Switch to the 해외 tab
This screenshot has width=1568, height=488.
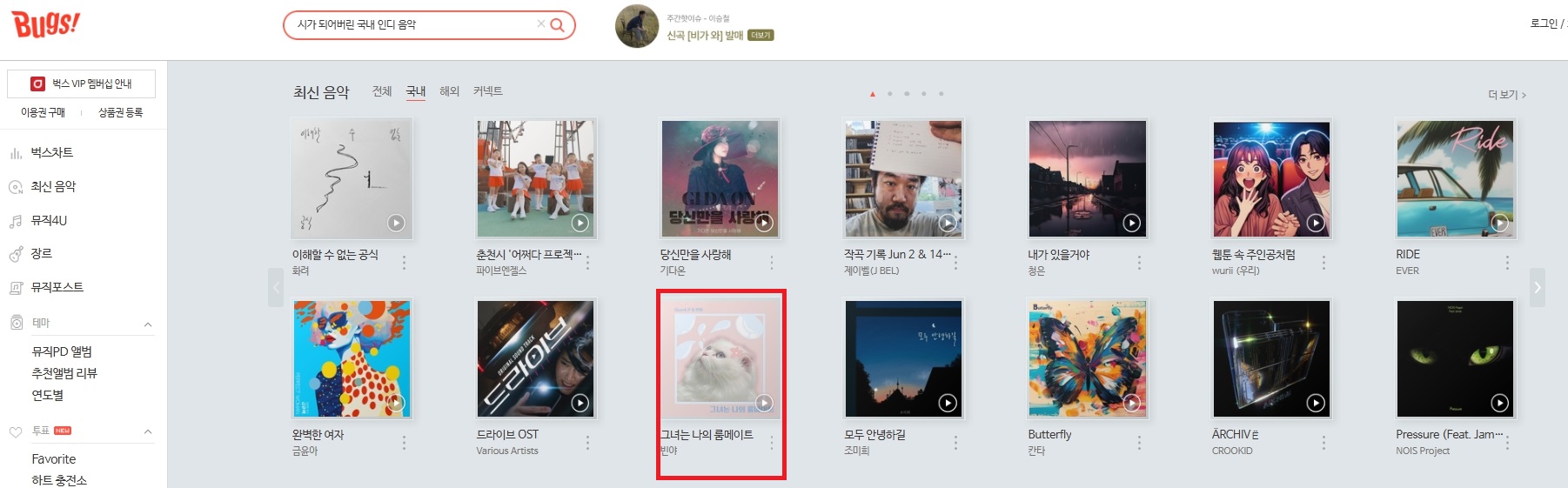pos(449,91)
